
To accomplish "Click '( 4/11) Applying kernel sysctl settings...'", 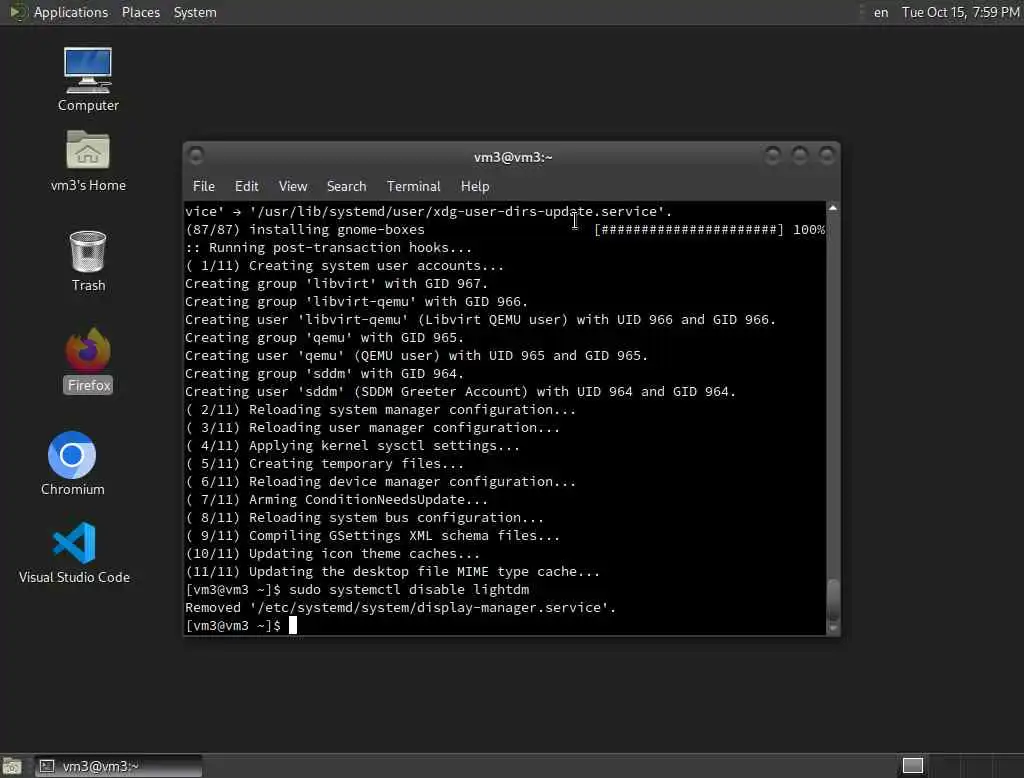I will click(353, 446).
